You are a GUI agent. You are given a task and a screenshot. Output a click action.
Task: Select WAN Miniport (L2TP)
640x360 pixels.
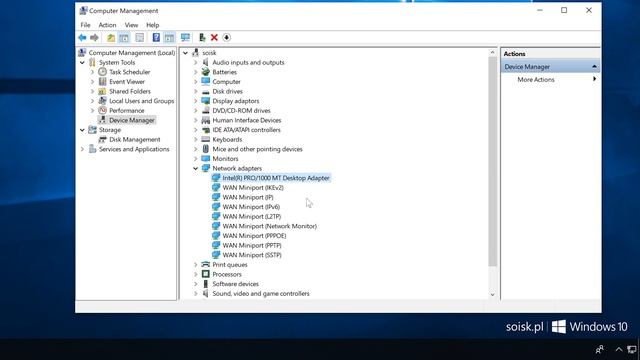click(x=252, y=216)
